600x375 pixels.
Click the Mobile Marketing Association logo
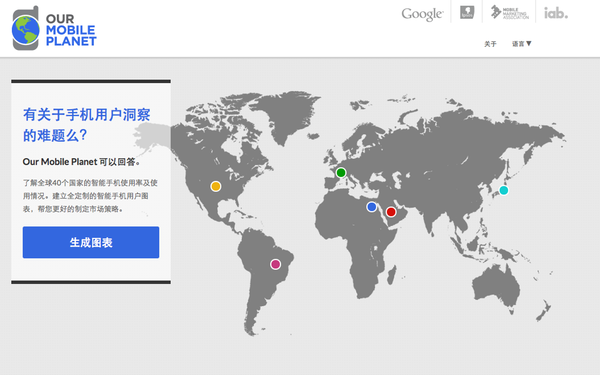tap(510, 12)
